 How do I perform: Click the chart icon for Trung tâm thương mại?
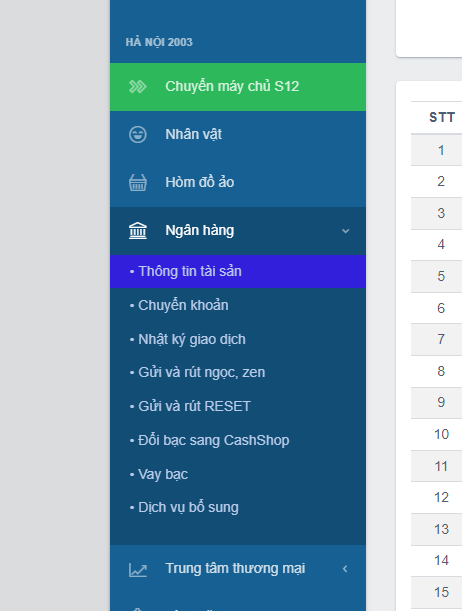[138, 570]
